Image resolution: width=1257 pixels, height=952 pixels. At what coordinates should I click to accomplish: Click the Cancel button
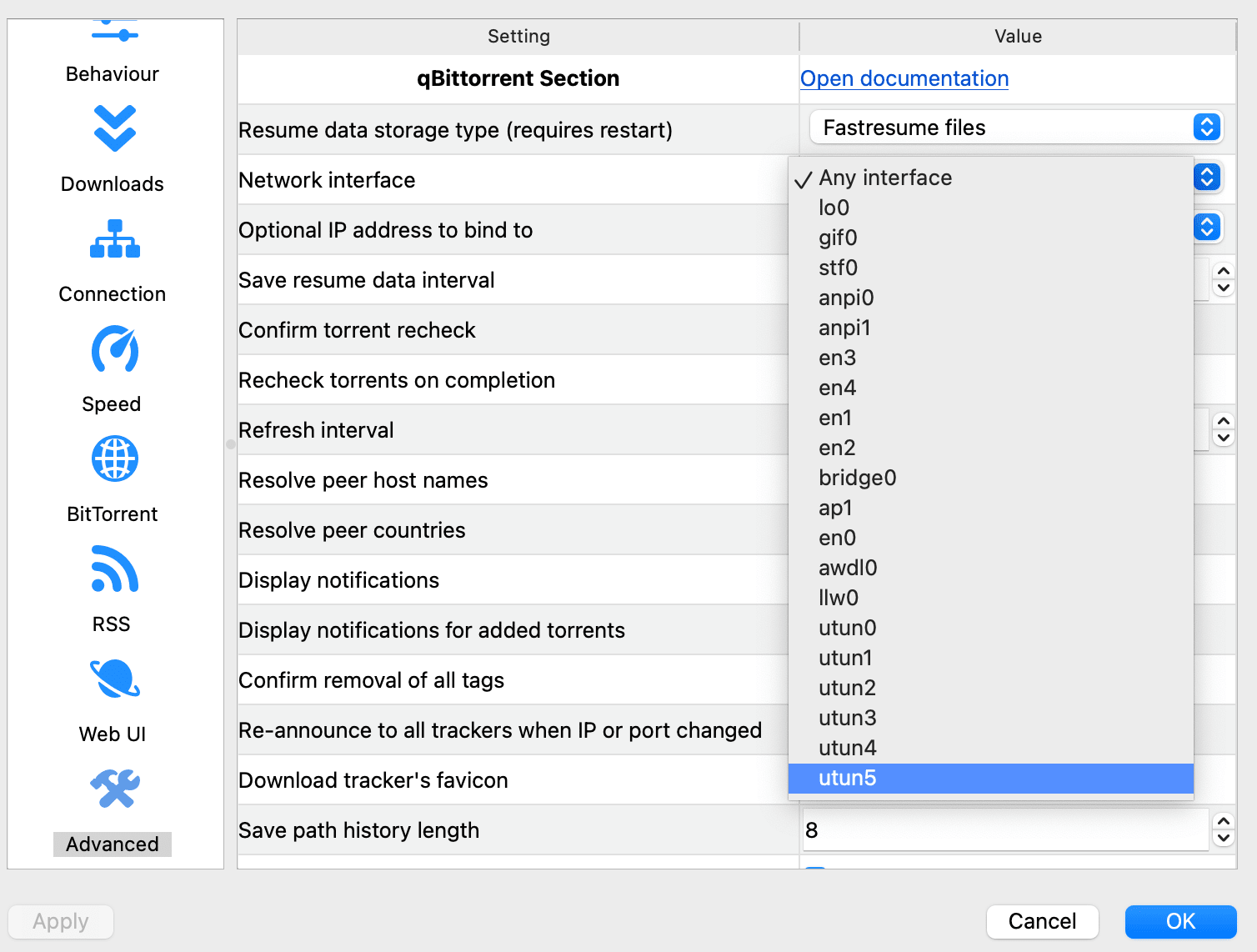tap(1042, 921)
